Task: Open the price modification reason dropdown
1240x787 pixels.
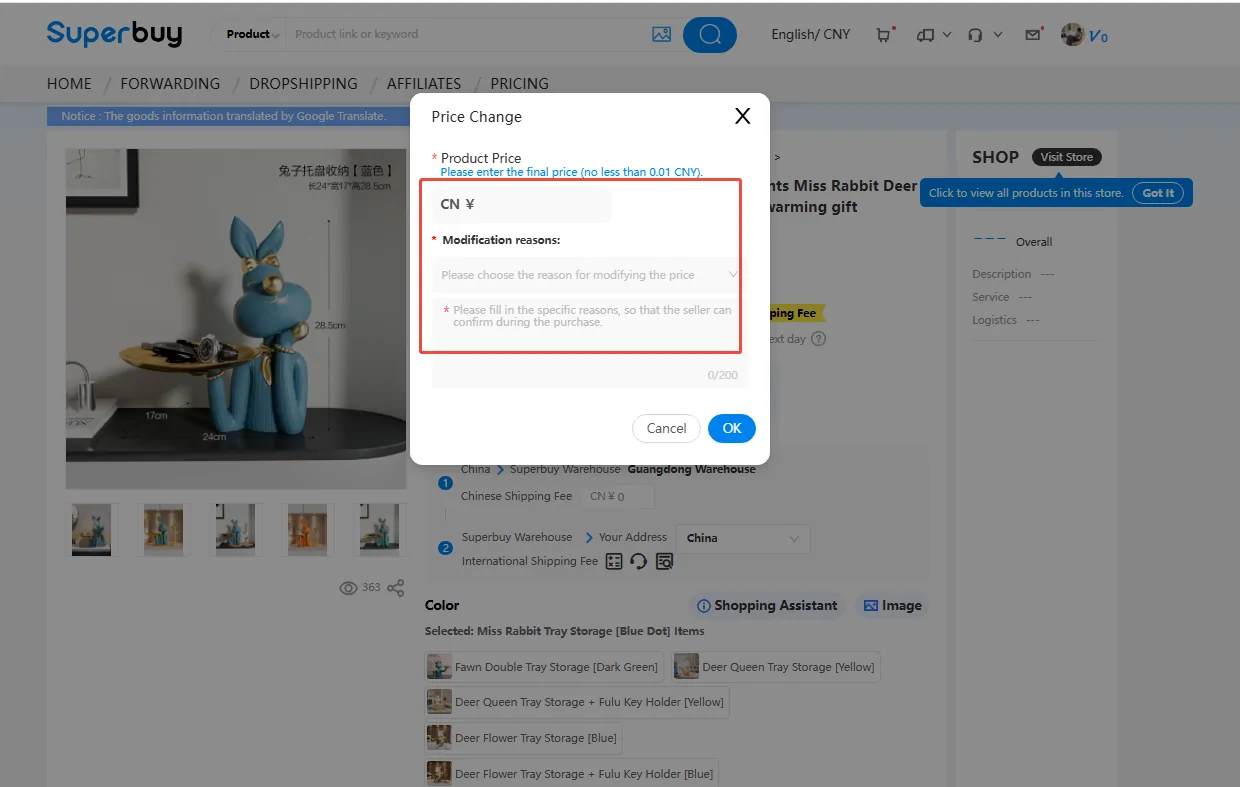Action: [x=589, y=275]
